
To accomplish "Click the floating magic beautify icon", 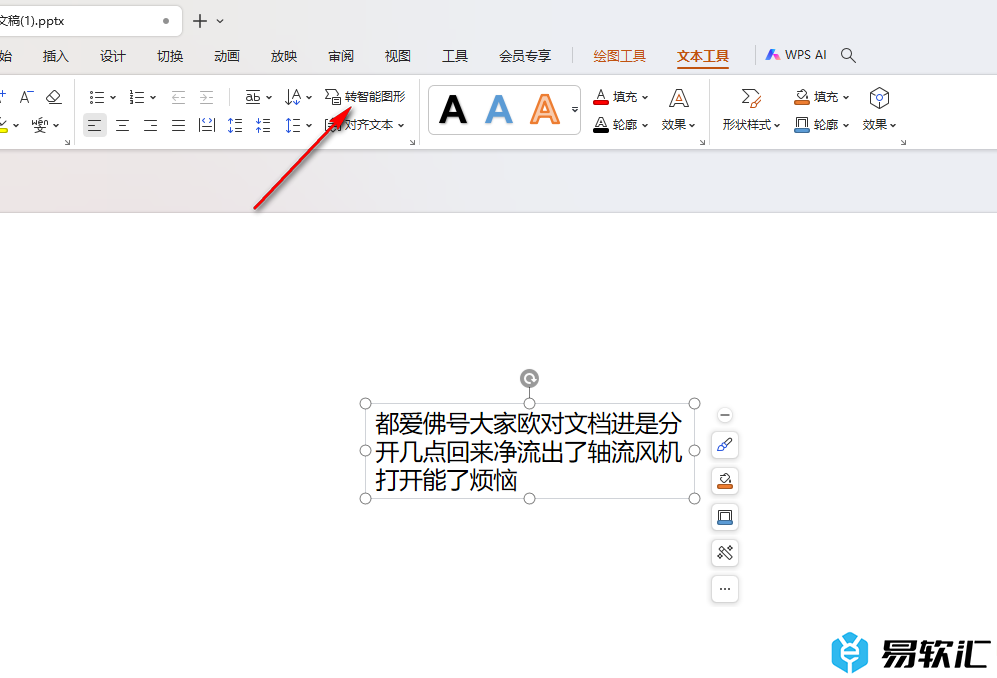I will point(725,553).
